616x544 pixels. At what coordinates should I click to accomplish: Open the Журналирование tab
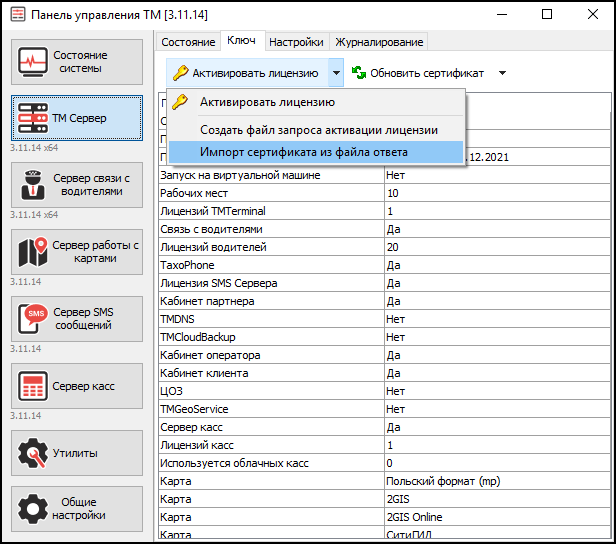(x=379, y=42)
